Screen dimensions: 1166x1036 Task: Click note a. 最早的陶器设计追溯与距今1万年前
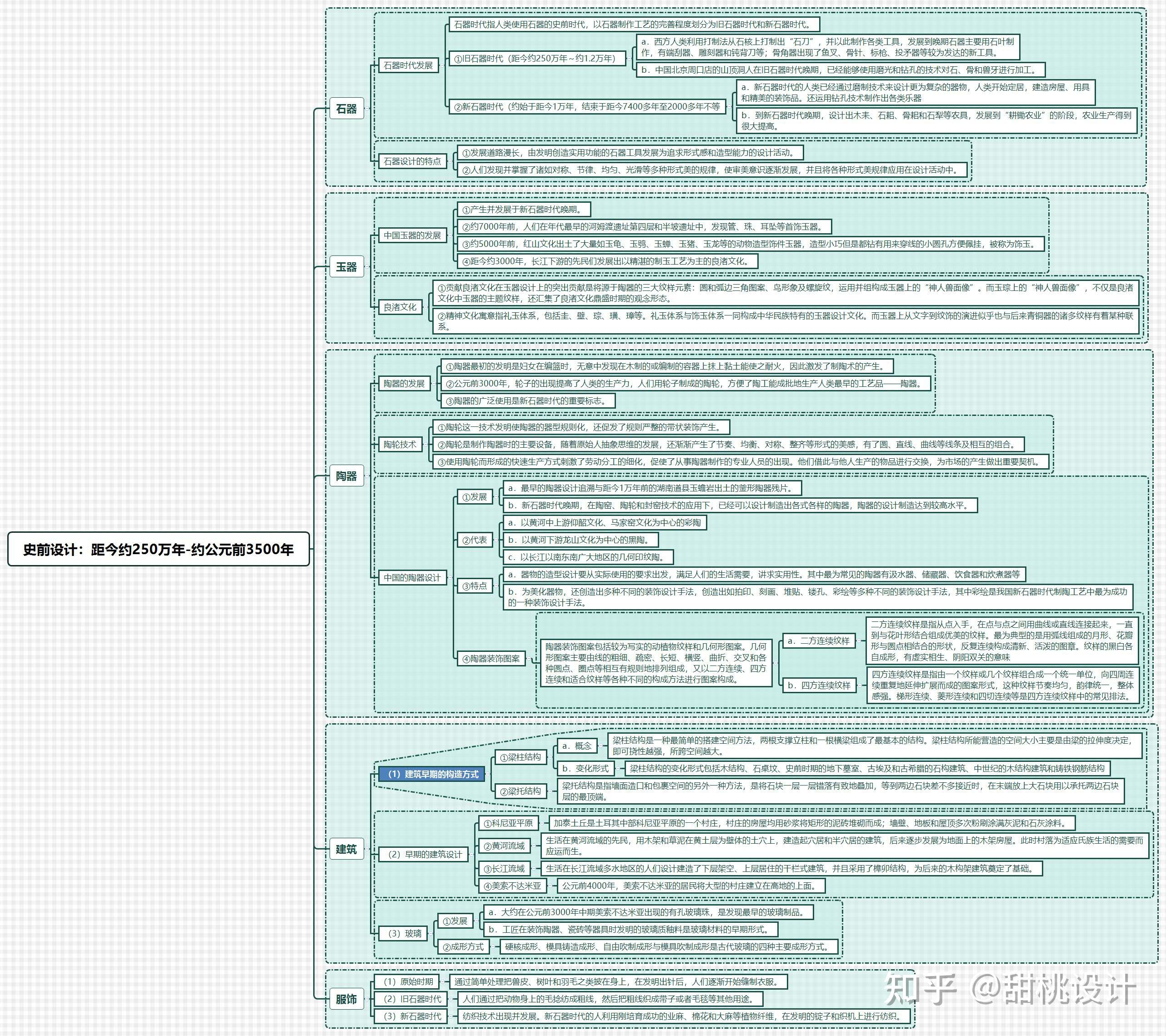coord(652,488)
